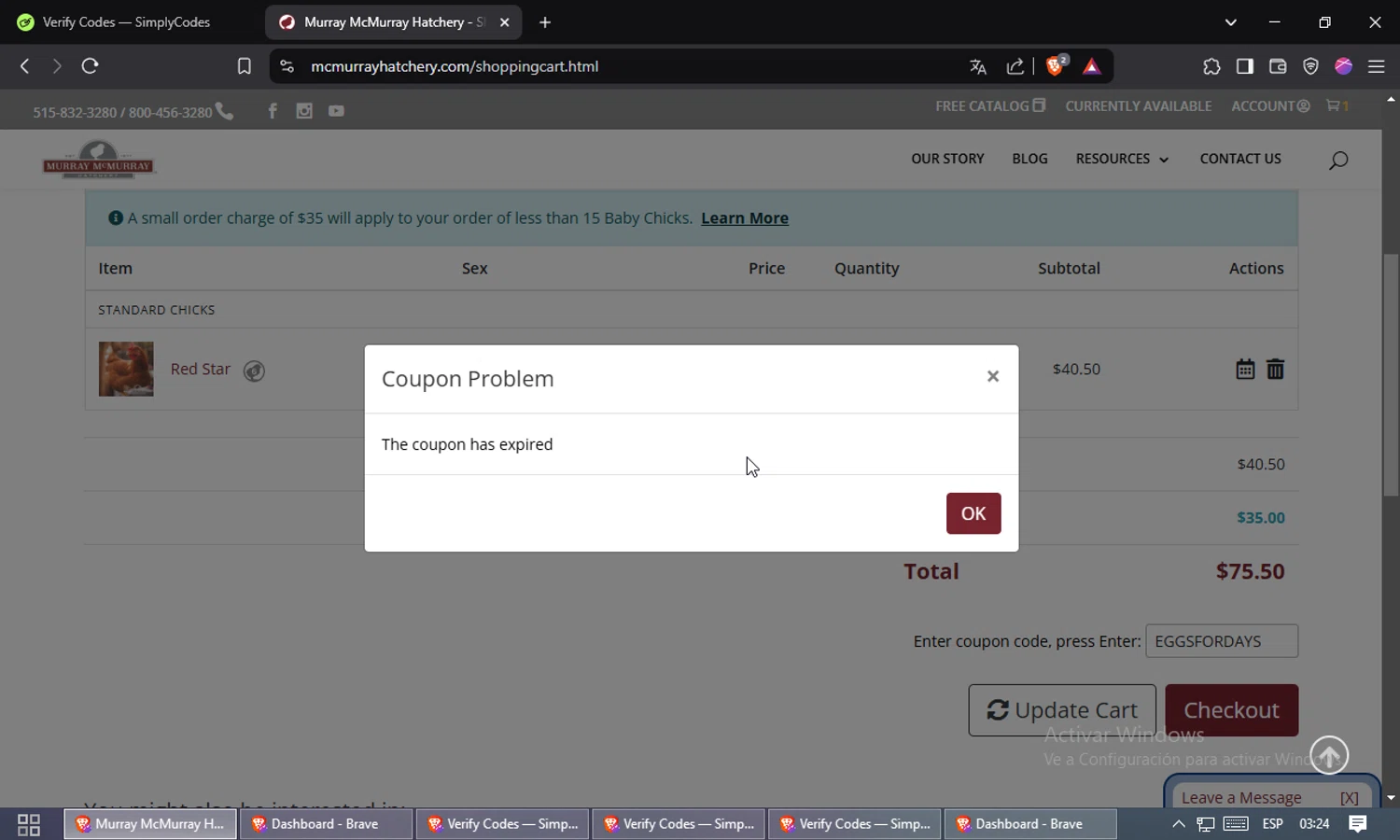Click the coupon code field with EGGSFORDAYS
1400x840 pixels.
pos(1222,641)
